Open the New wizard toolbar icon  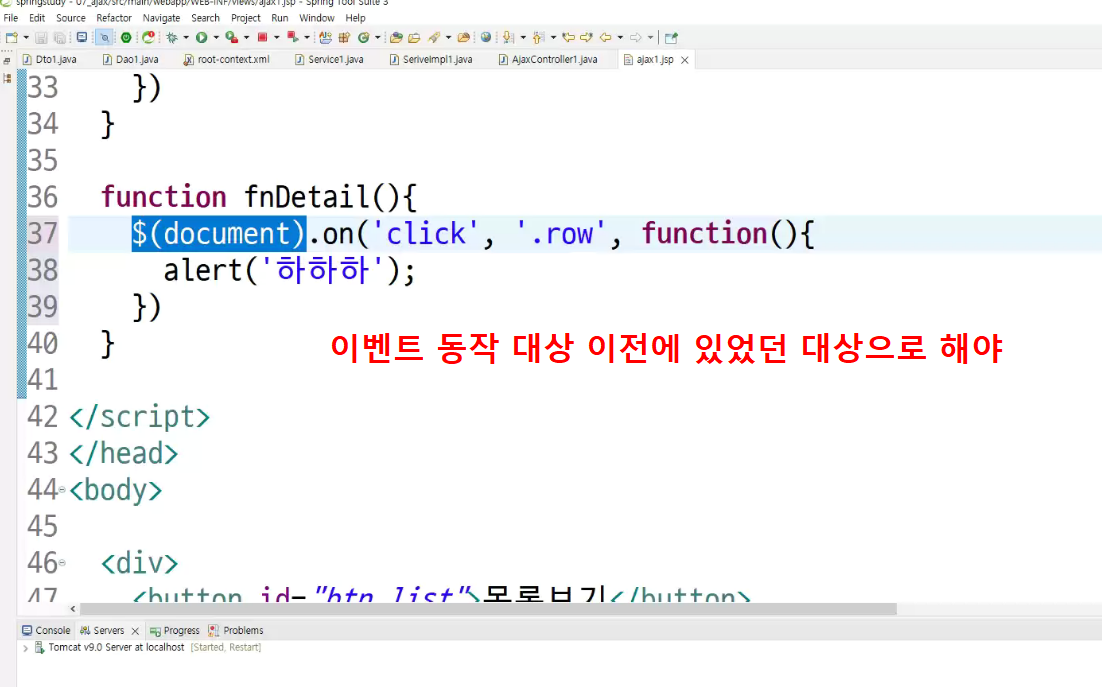[x=11, y=37]
